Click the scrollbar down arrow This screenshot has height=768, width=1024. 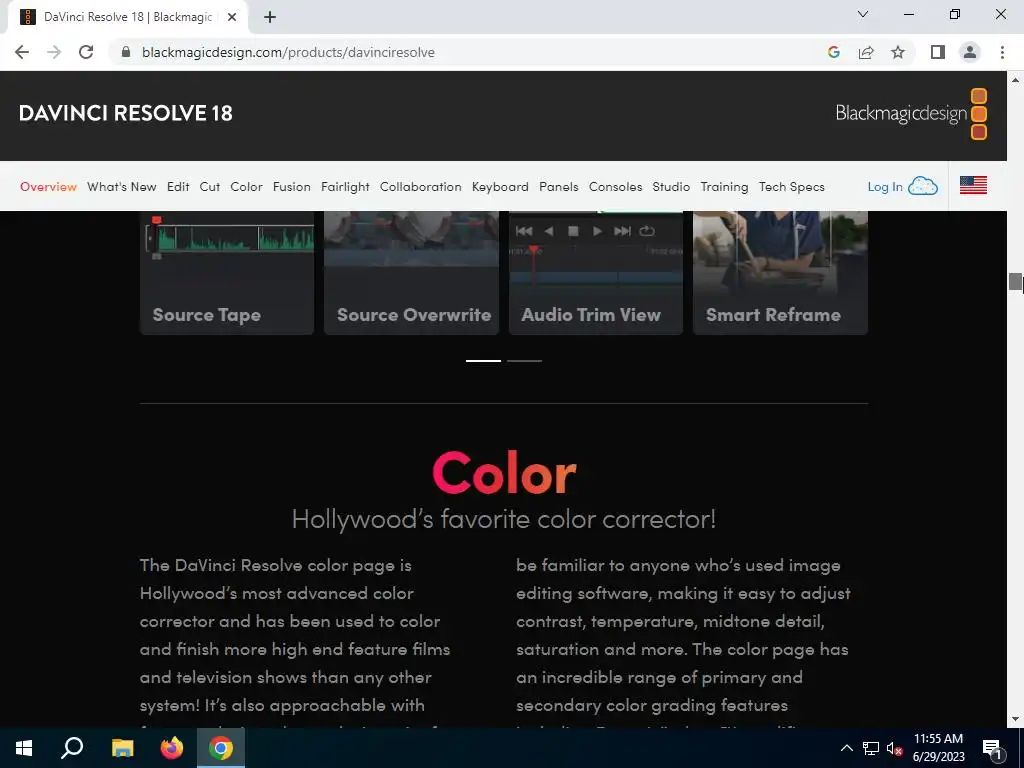coord(1015,719)
